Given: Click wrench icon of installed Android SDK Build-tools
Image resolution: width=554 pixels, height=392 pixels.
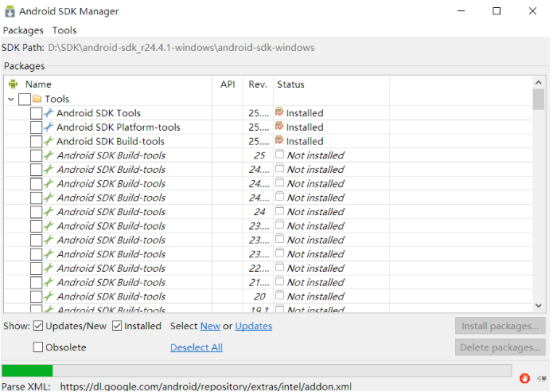Looking at the screenshot, I should pyautogui.click(x=48, y=141).
